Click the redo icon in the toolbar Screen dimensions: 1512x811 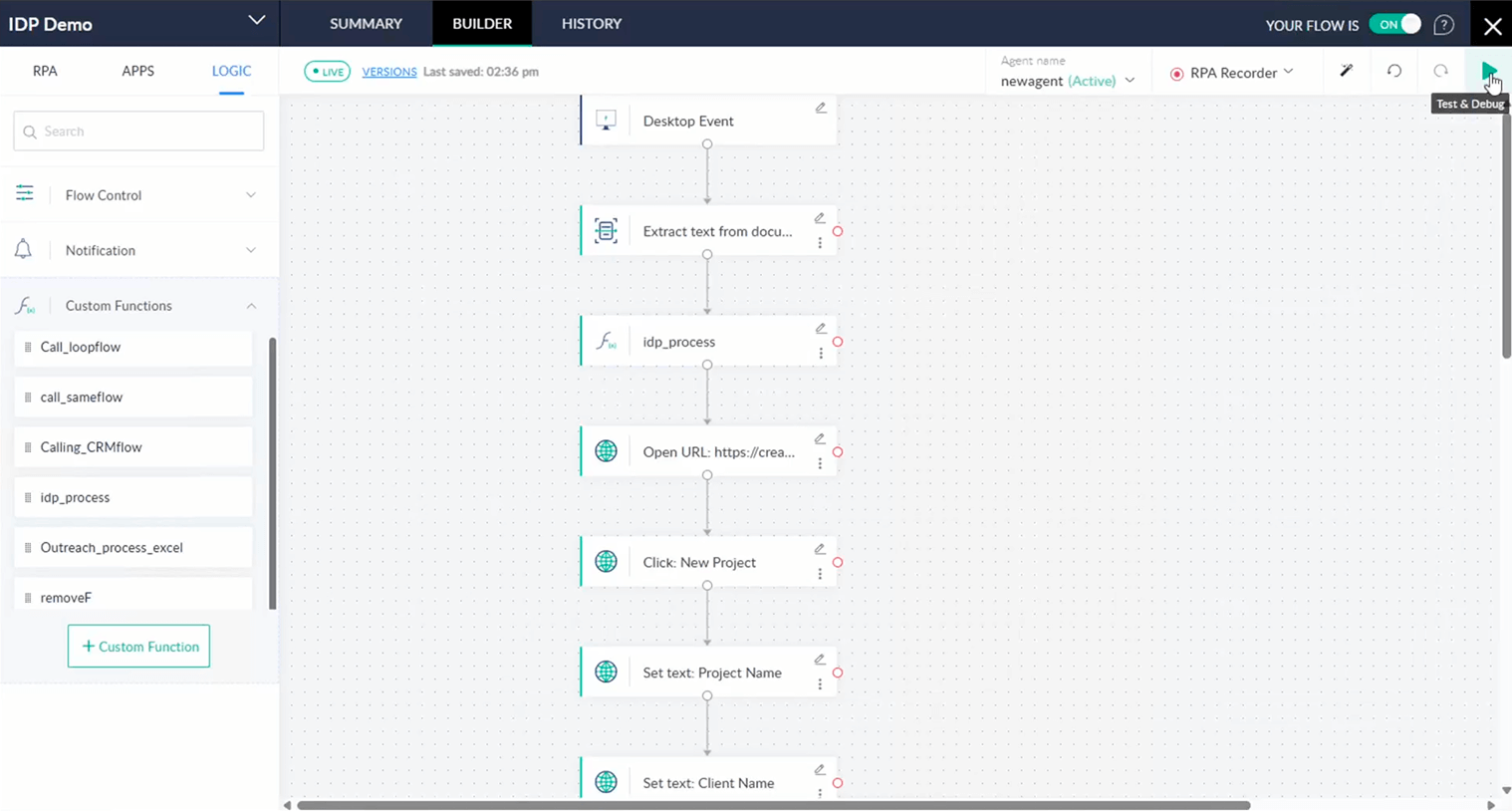pyautogui.click(x=1441, y=72)
